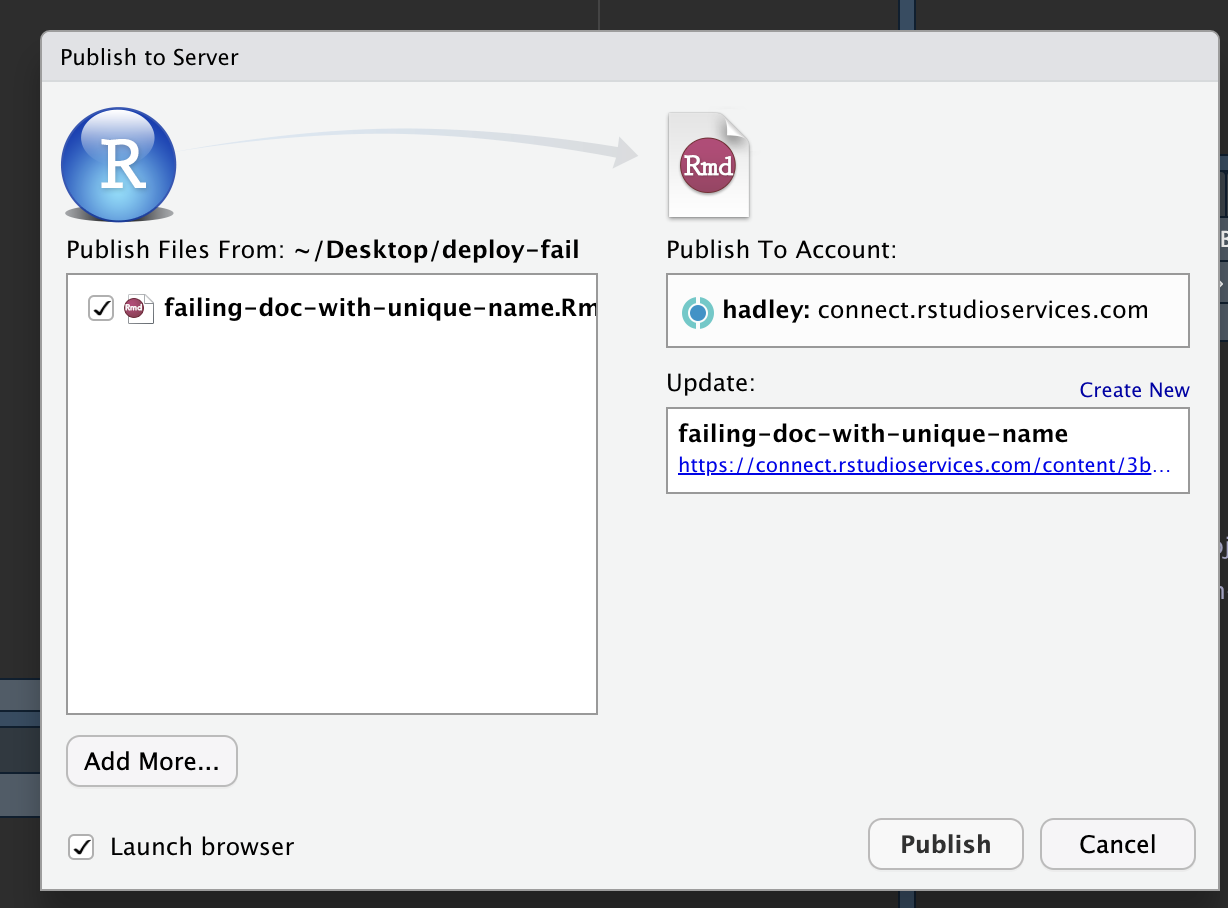Click the RStudio Connect account icon

(697, 310)
